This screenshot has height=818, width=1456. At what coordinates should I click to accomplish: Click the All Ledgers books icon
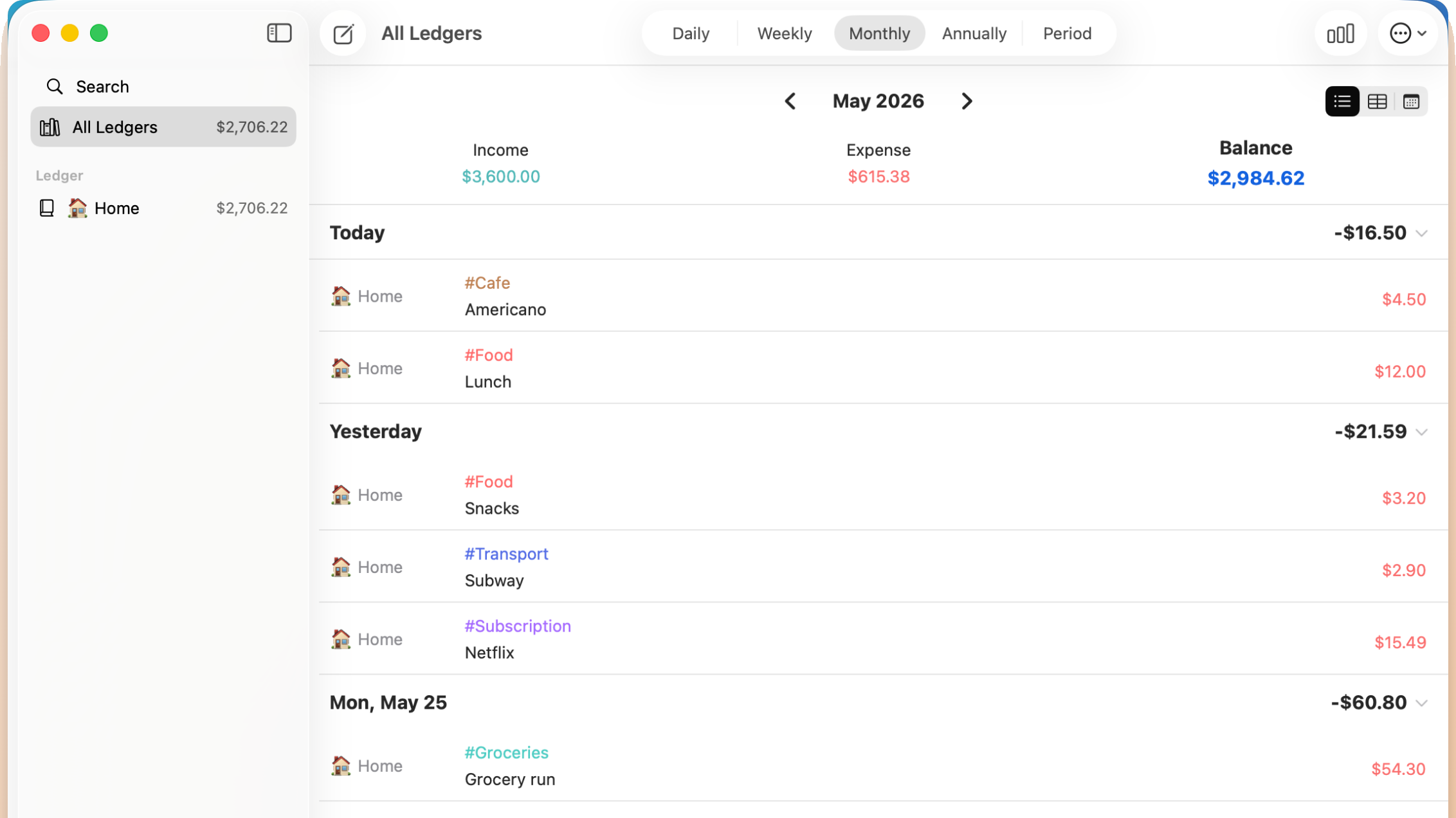pyautogui.click(x=50, y=127)
